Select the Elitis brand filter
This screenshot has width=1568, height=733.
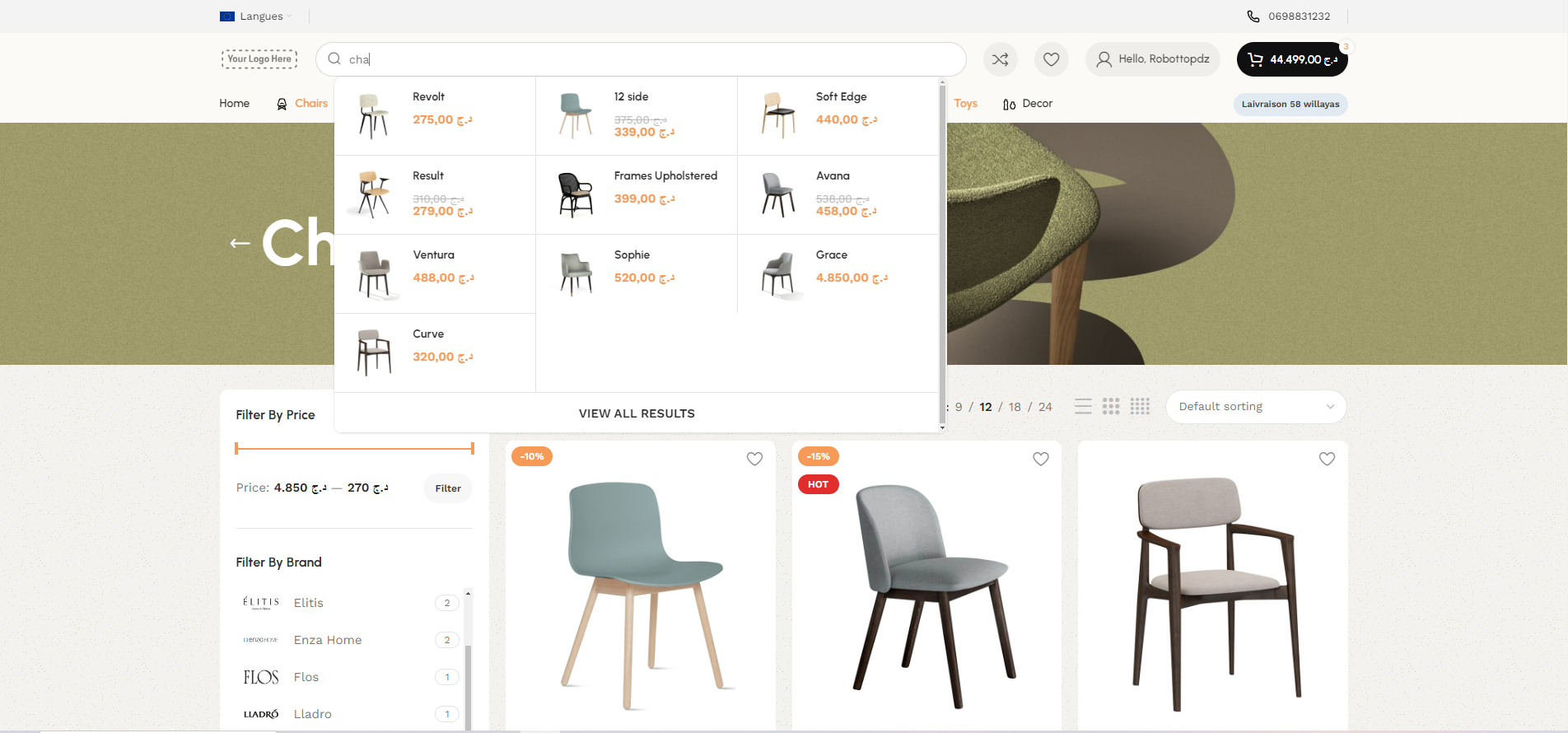pyautogui.click(x=309, y=603)
